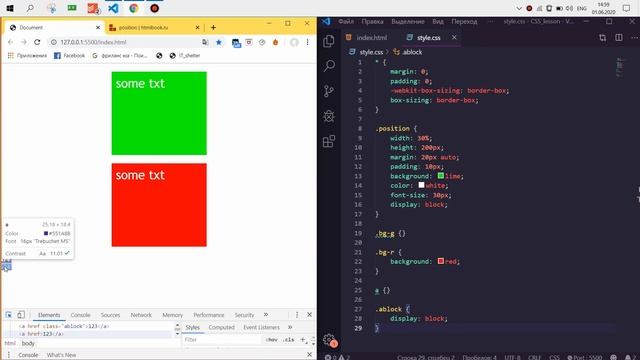The height and width of the screenshot is (360, 640).
Task: Toggle the DevTools device toolbar icon
Action: coord(21,315)
